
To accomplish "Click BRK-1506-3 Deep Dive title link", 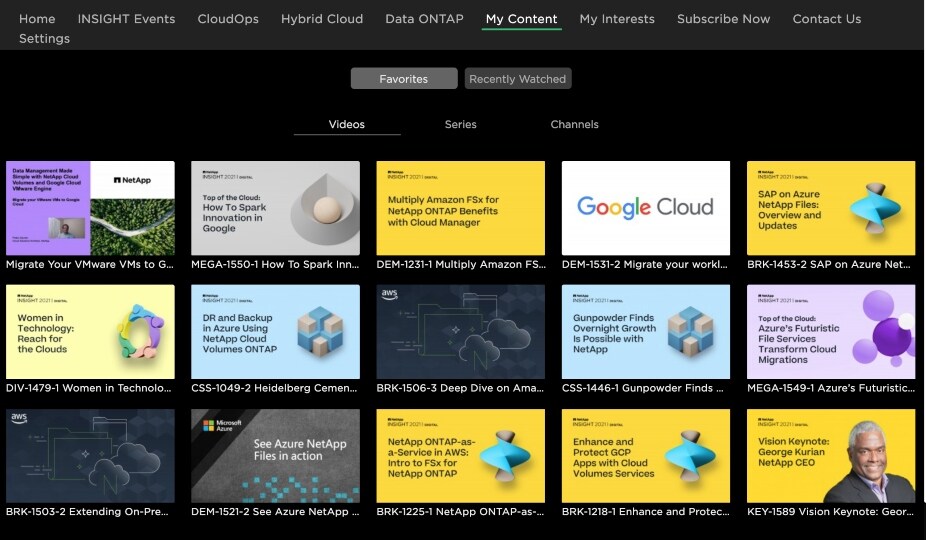I will pyautogui.click(x=460, y=388).
